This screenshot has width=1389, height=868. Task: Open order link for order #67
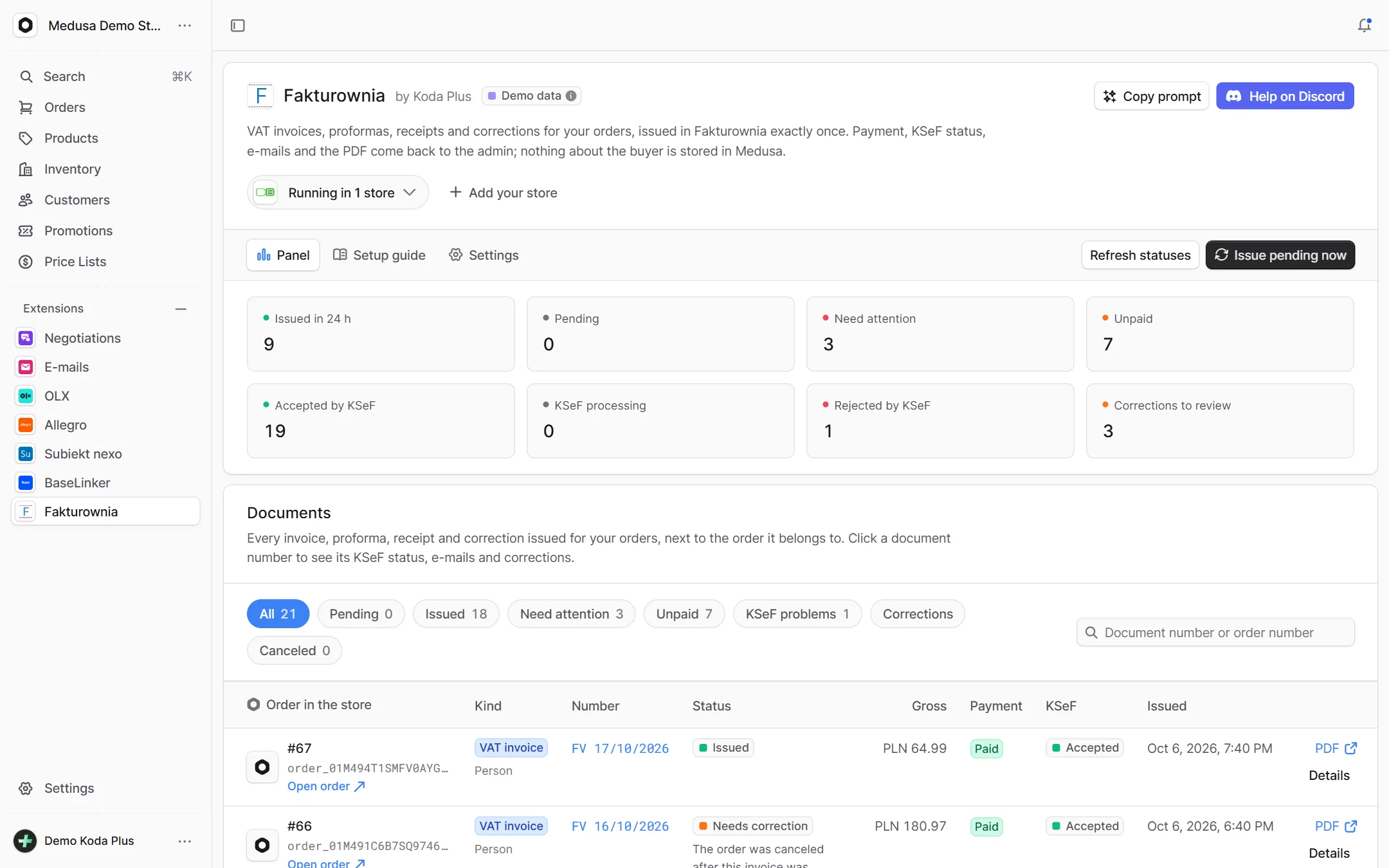[x=326, y=786]
